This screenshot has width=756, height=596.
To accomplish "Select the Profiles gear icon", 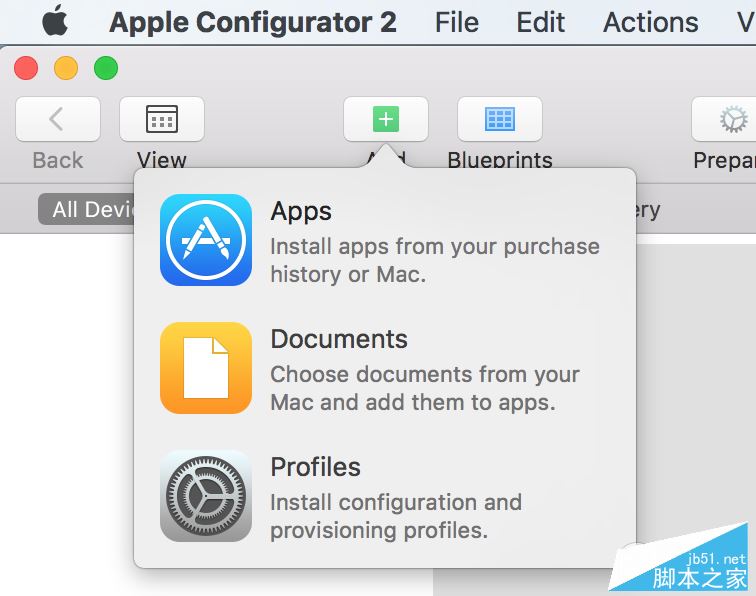I will [206, 496].
